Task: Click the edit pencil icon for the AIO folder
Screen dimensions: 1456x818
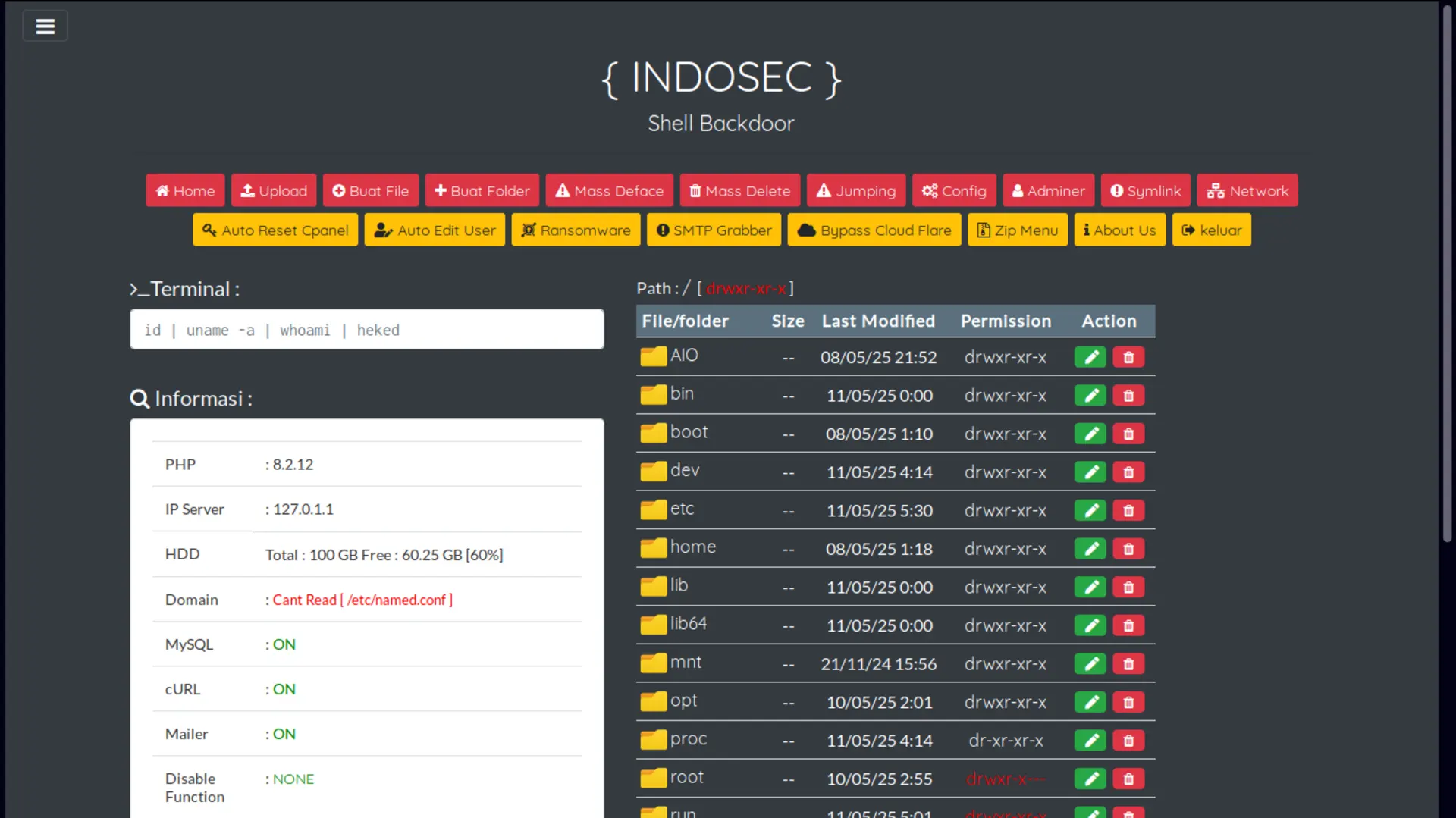Action: (1090, 356)
